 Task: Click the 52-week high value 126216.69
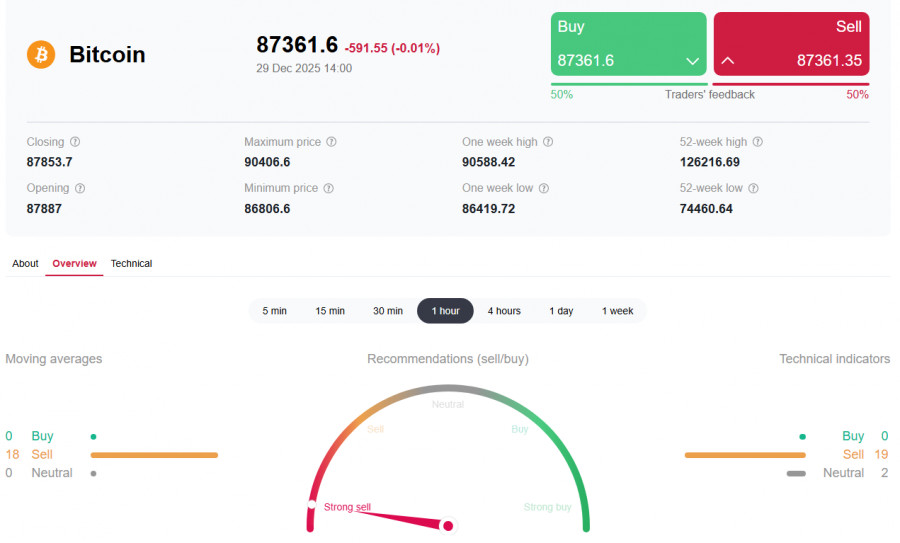coord(709,162)
